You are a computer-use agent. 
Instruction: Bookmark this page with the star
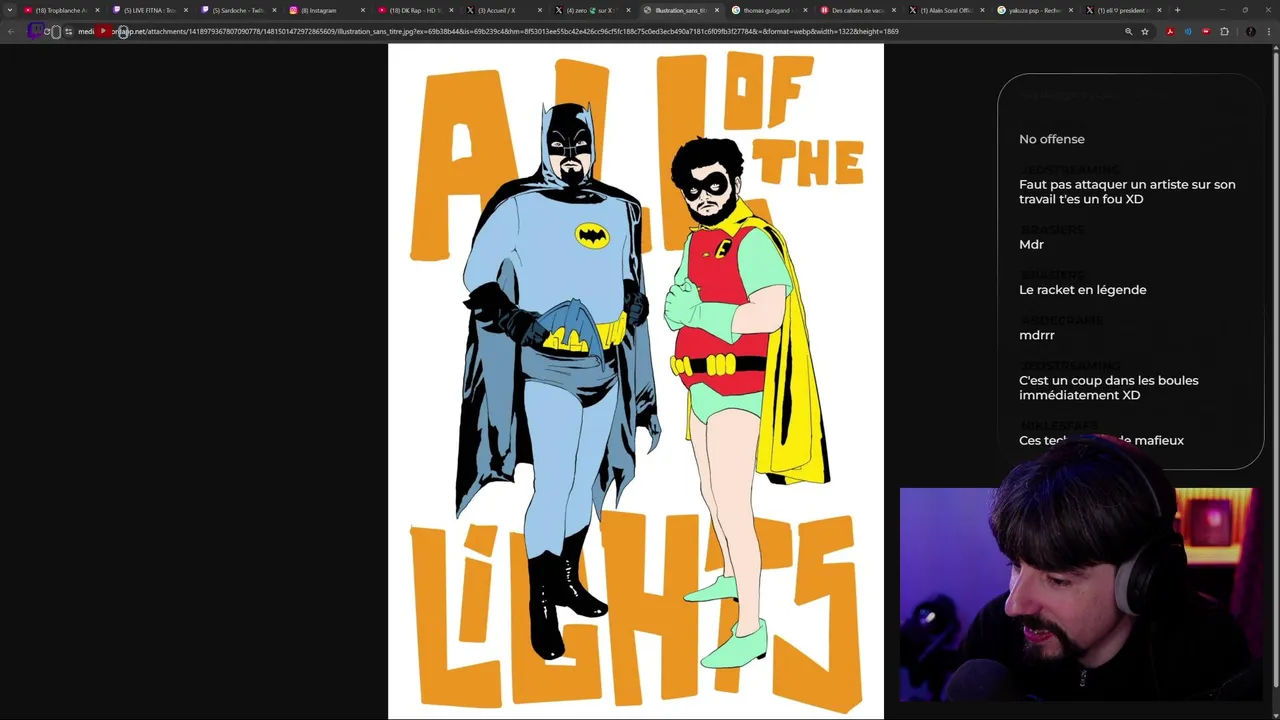click(x=1145, y=31)
